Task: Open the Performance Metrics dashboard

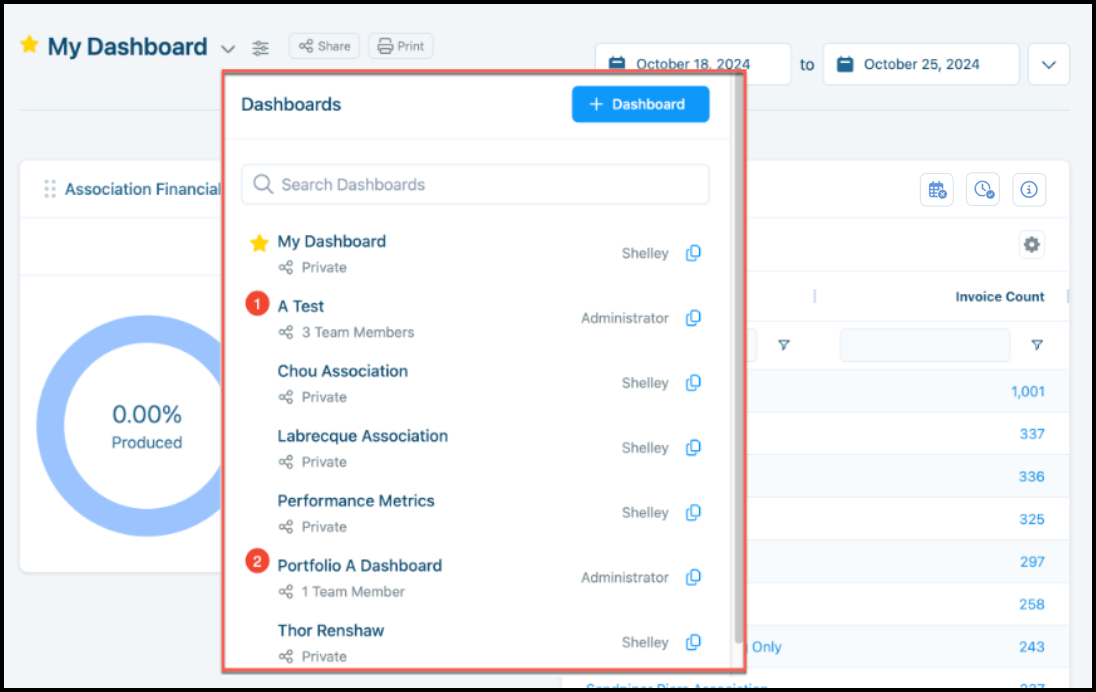Action: 356,501
